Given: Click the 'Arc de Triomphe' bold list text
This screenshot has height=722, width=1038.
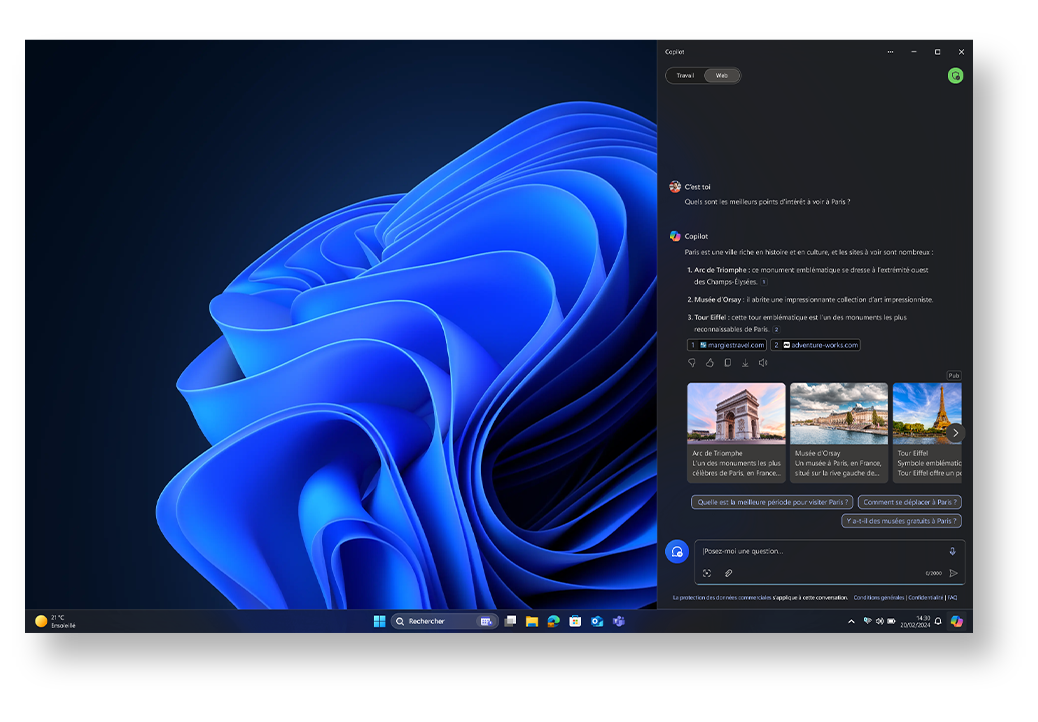Looking at the screenshot, I should 720,270.
